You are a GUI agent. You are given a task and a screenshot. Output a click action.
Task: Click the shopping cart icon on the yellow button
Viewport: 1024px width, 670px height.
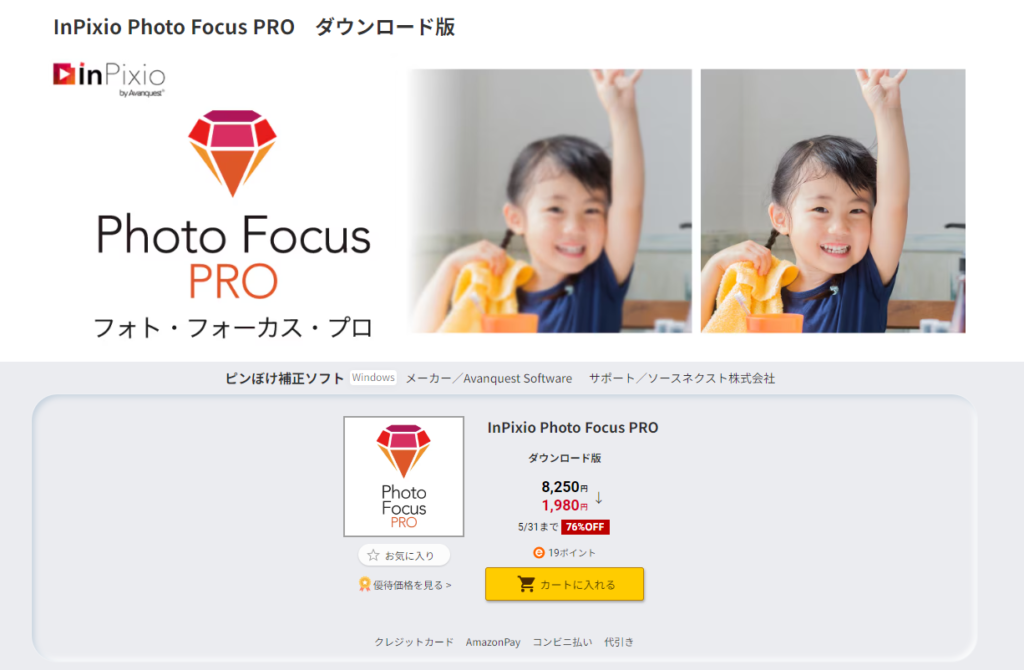point(526,584)
